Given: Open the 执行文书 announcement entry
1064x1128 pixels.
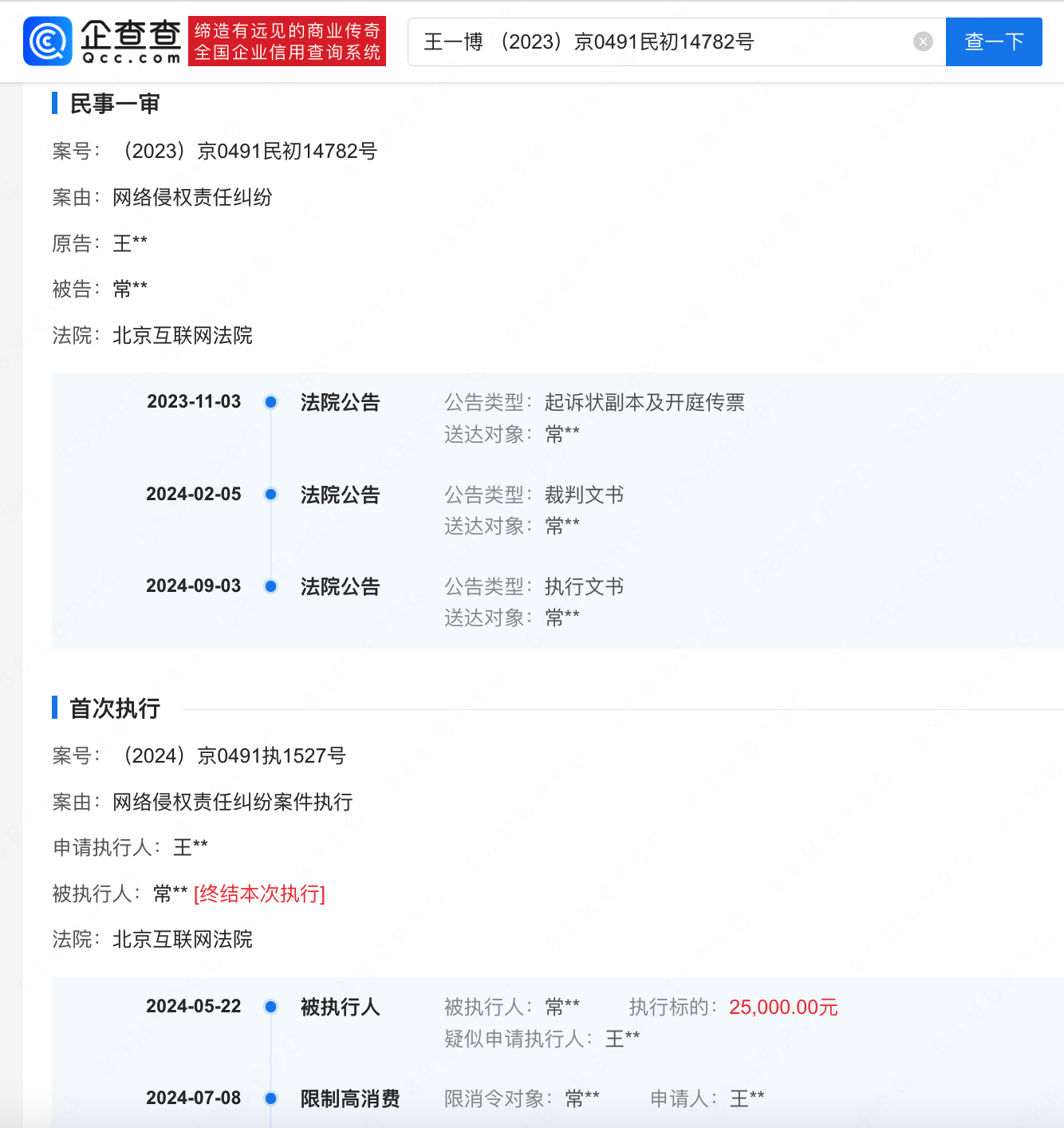Looking at the screenshot, I should click(x=584, y=586).
